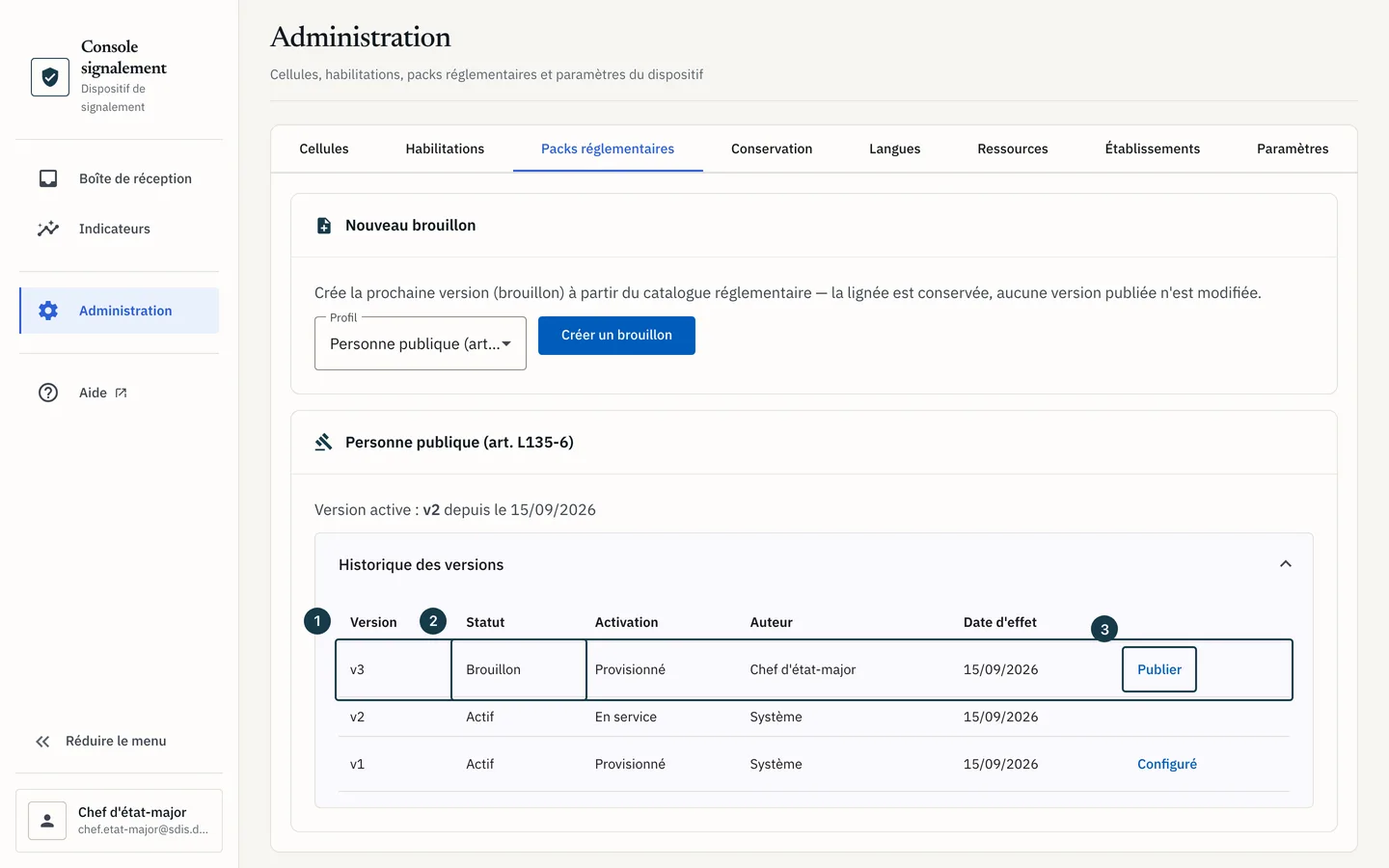Click the gear icon beside Administration
The width and height of the screenshot is (1389, 868).
click(48, 311)
